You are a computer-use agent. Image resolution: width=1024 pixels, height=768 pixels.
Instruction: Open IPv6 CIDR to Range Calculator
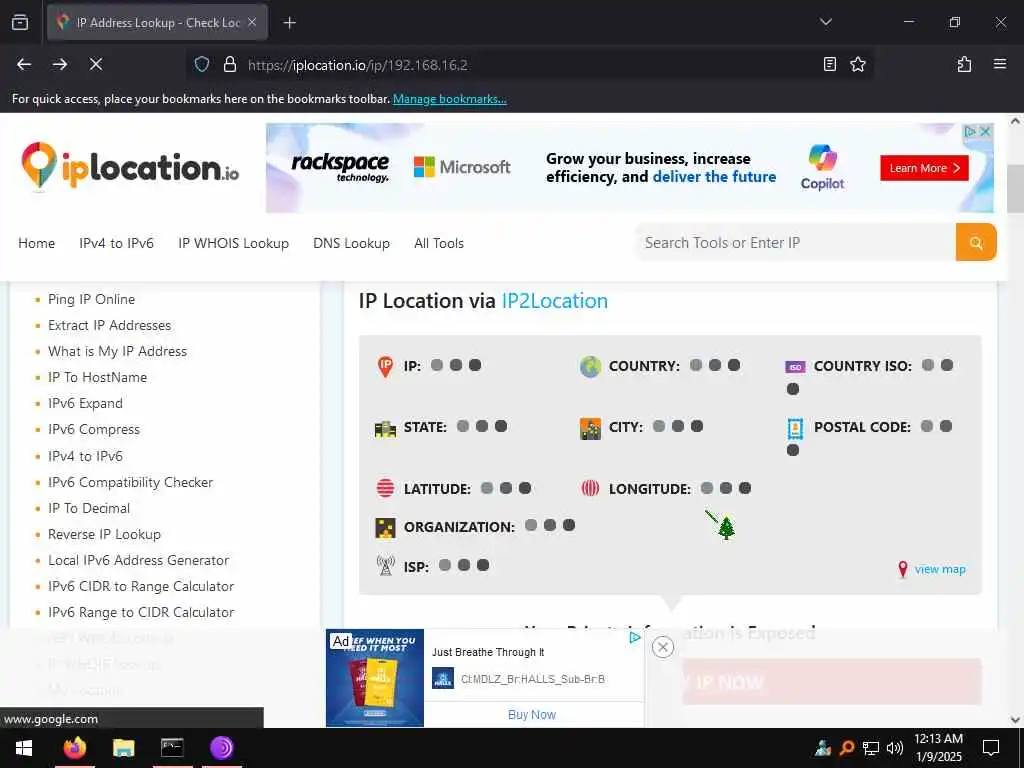pos(141,586)
